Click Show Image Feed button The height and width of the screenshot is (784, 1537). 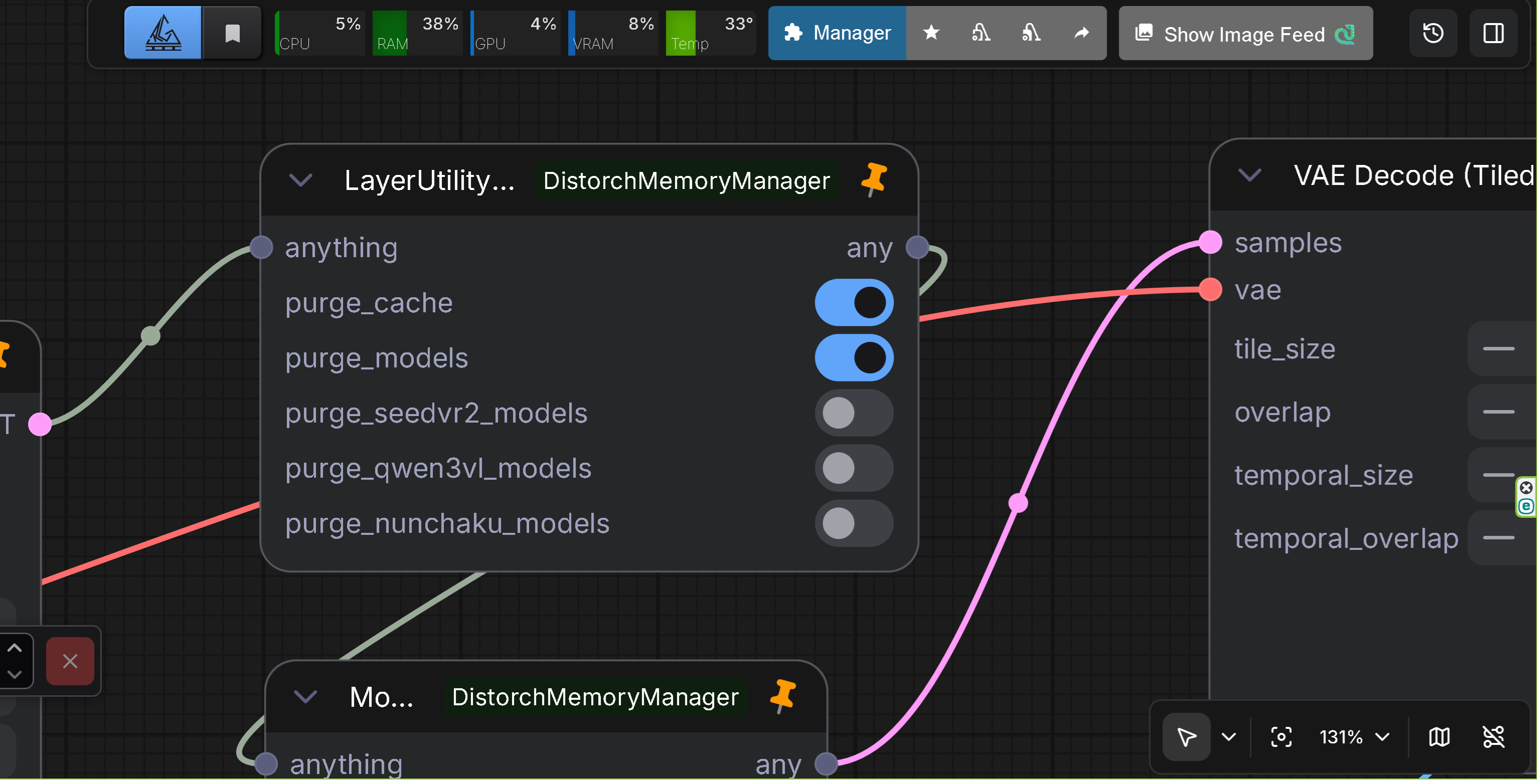point(1245,34)
